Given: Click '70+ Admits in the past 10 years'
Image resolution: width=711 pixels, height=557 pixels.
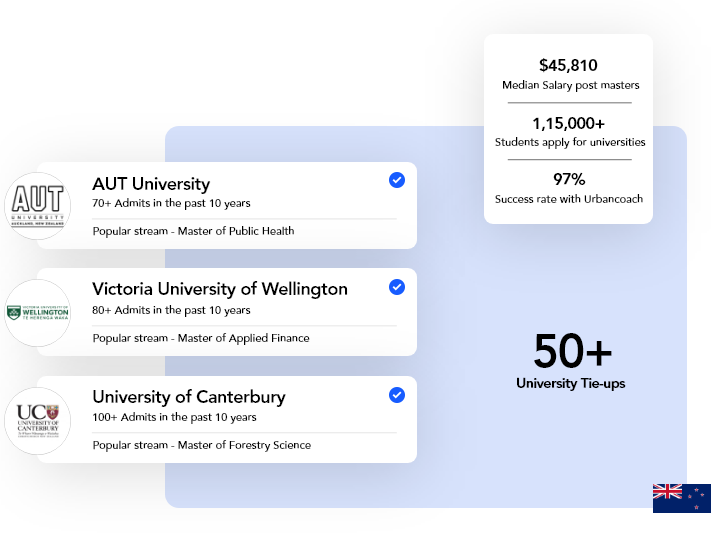Looking at the screenshot, I should pyautogui.click(x=171, y=203).
